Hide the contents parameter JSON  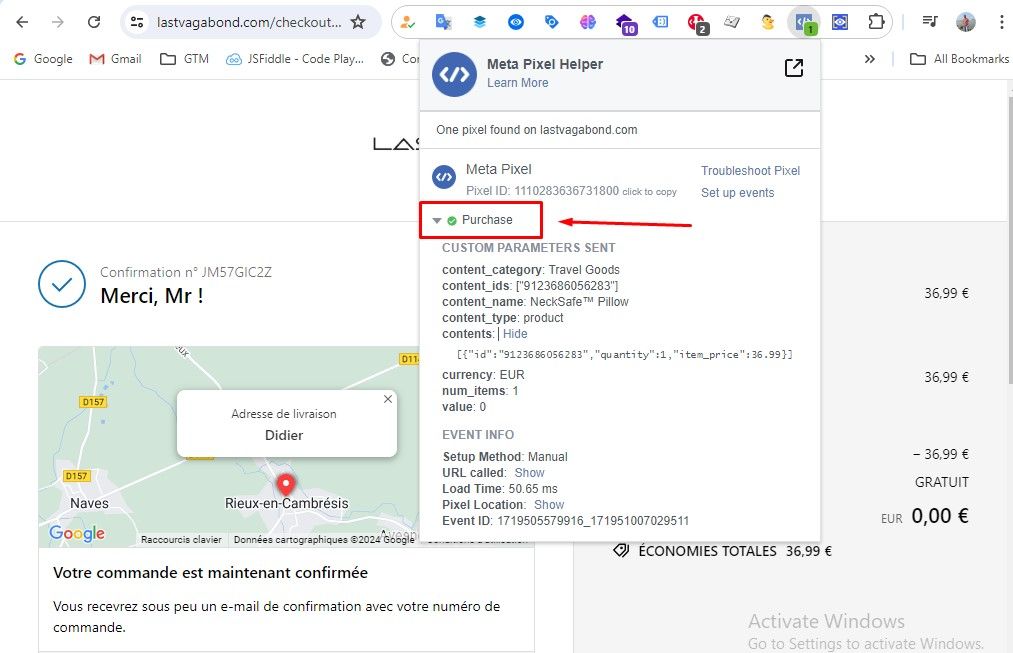tap(515, 334)
